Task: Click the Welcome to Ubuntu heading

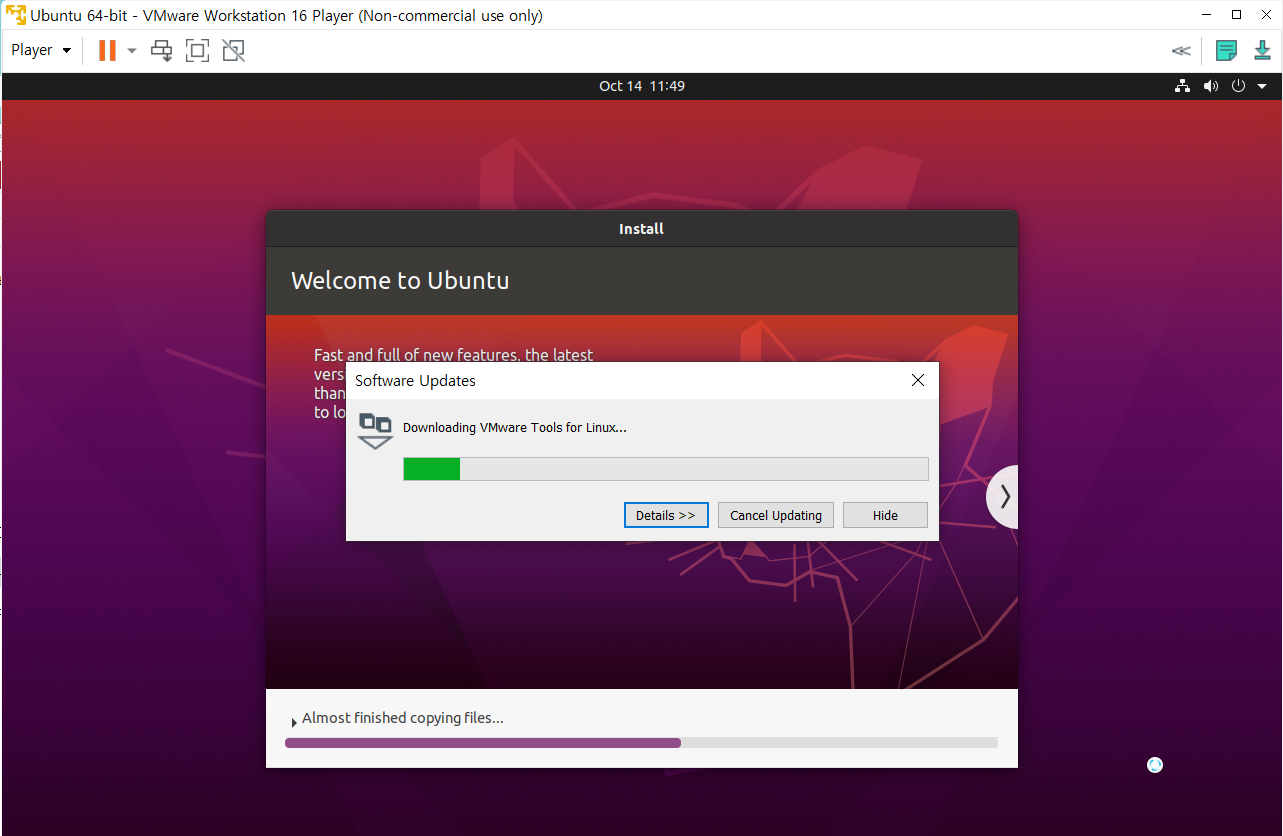Action: click(400, 280)
